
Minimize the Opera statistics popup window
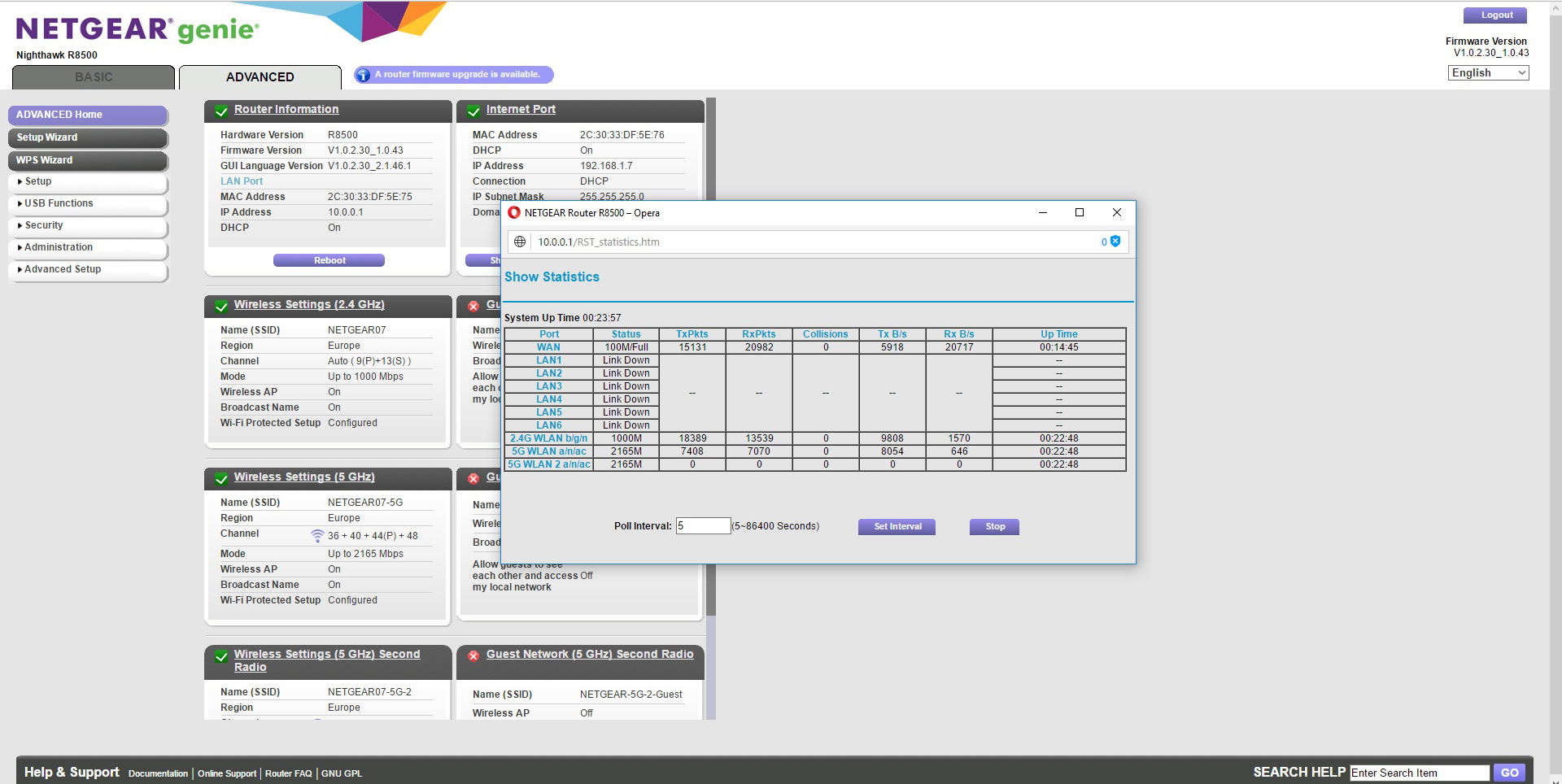click(1042, 212)
